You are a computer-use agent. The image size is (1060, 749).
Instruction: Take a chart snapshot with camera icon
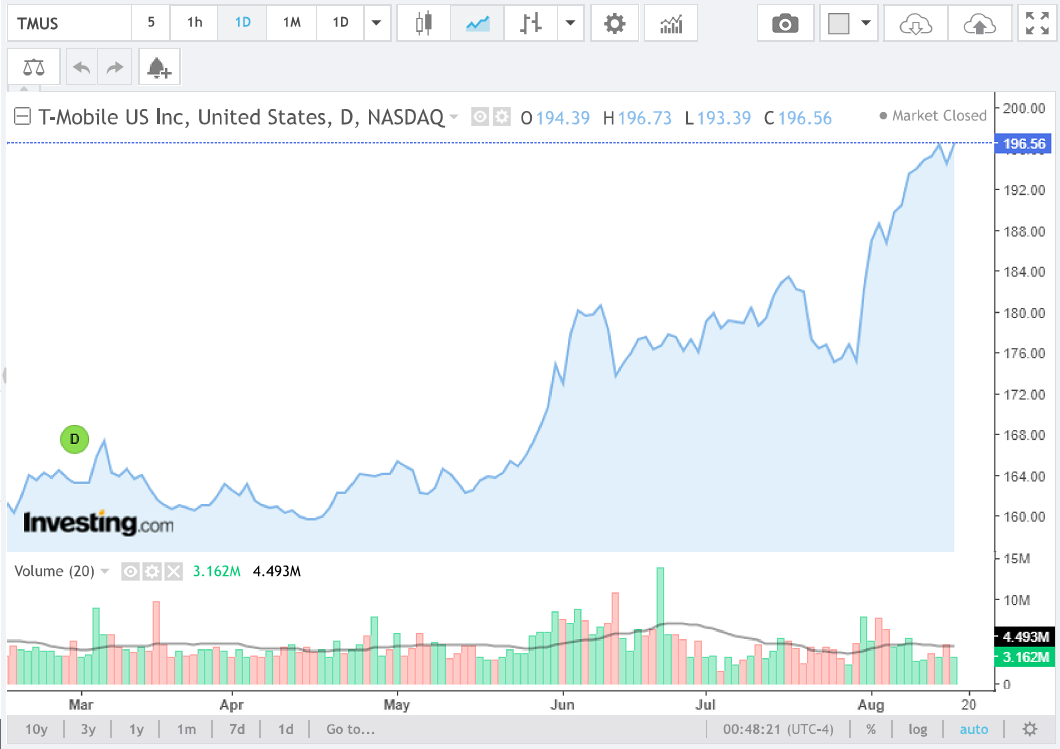785,23
